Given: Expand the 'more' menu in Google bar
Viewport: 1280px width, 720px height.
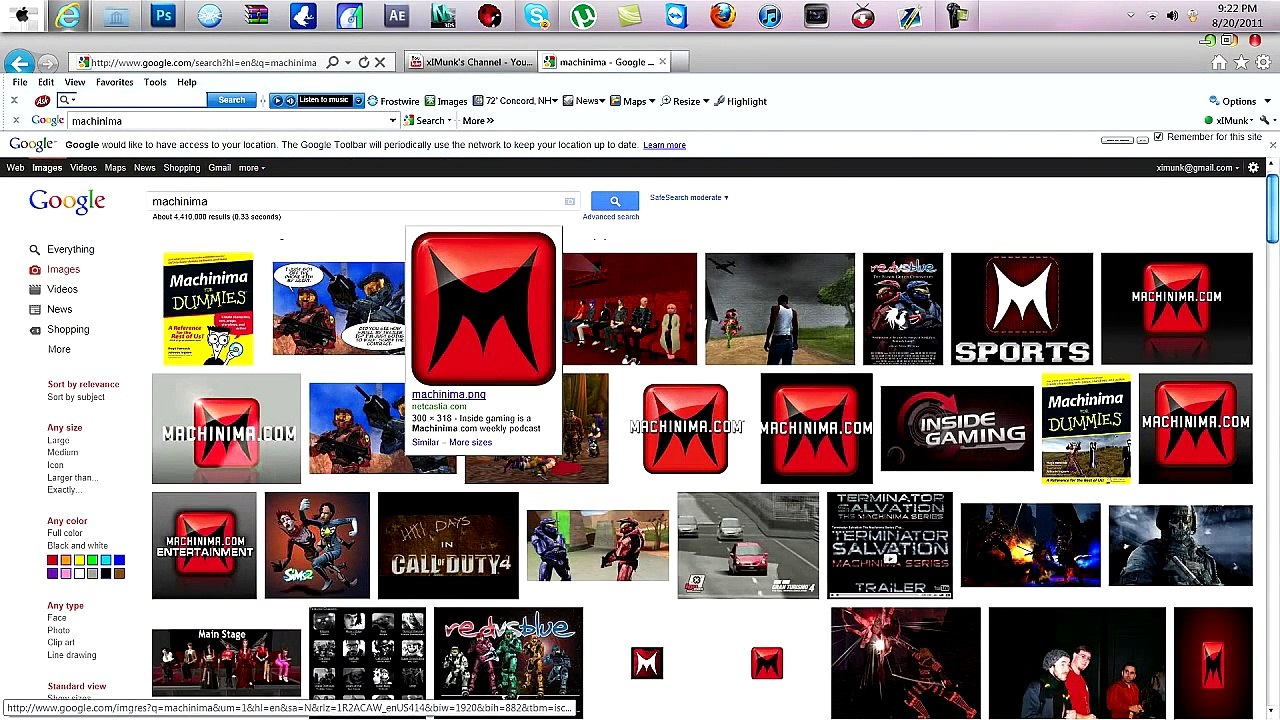Looking at the screenshot, I should [x=252, y=168].
